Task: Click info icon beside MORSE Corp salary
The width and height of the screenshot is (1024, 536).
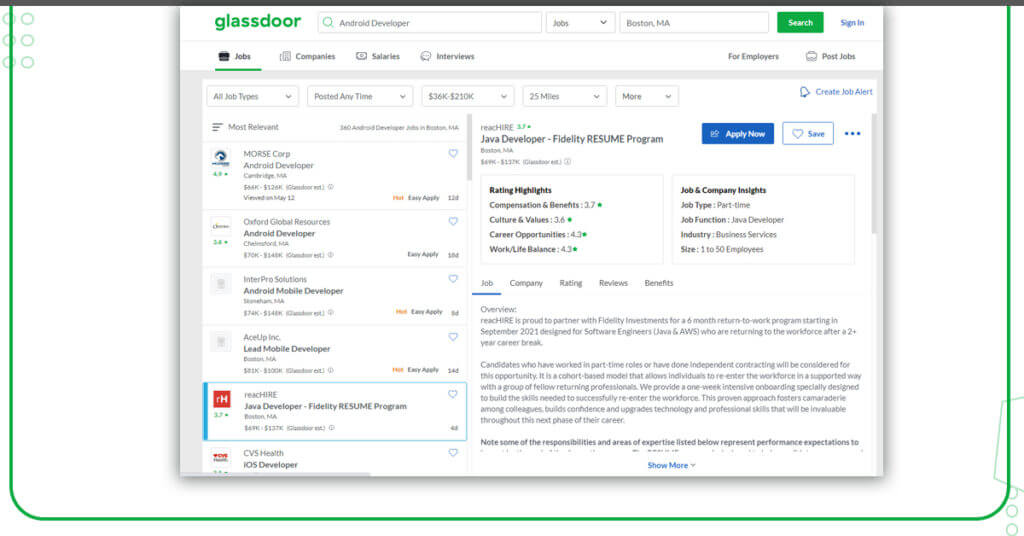Action: 330,187
